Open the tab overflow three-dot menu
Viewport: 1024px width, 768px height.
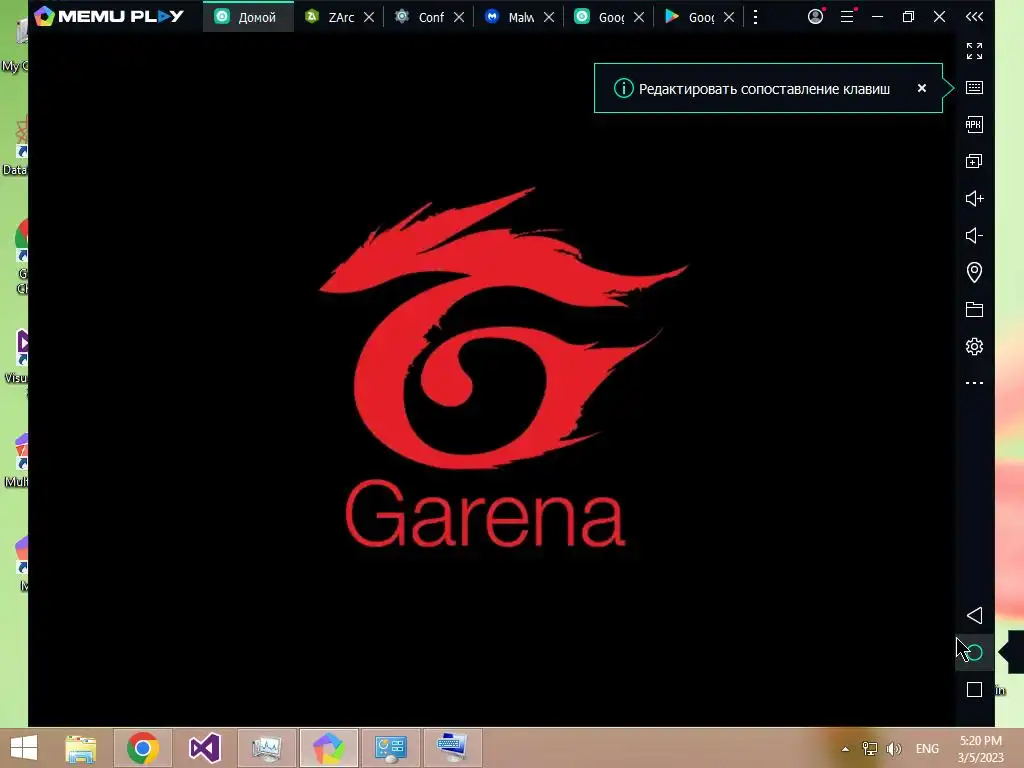(x=756, y=17)
